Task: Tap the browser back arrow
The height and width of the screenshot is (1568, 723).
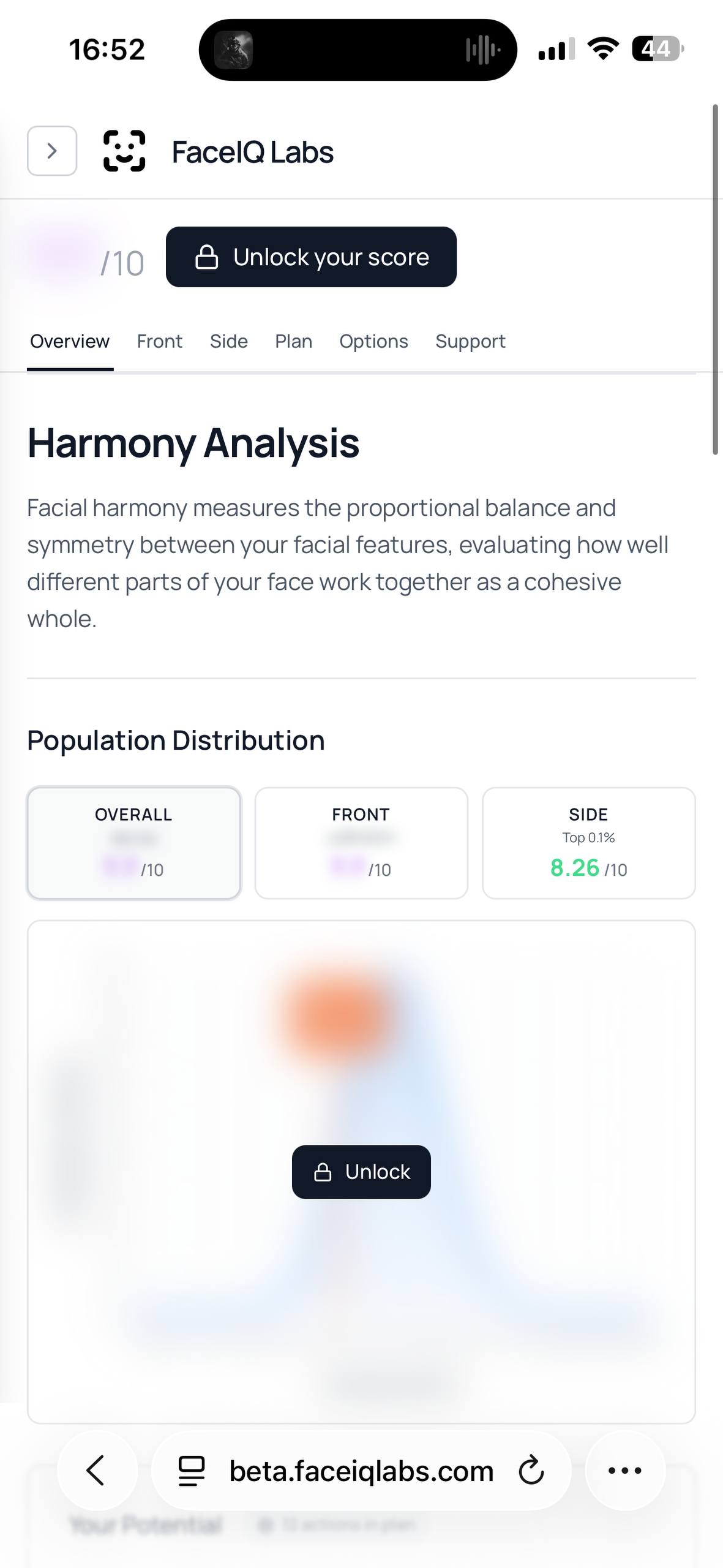Action: (97, 1471)
